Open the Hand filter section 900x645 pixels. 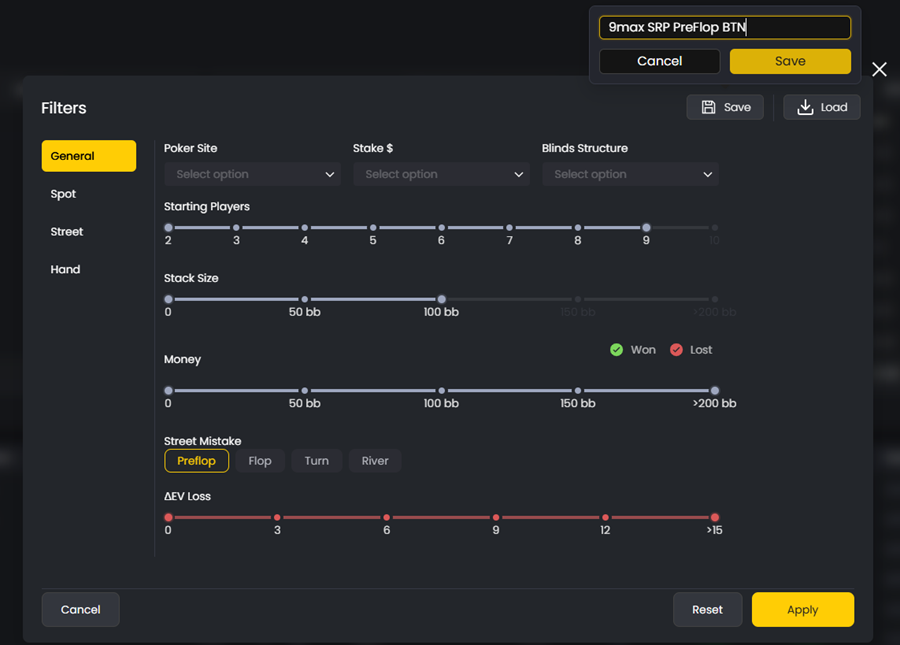click(88, 269)
